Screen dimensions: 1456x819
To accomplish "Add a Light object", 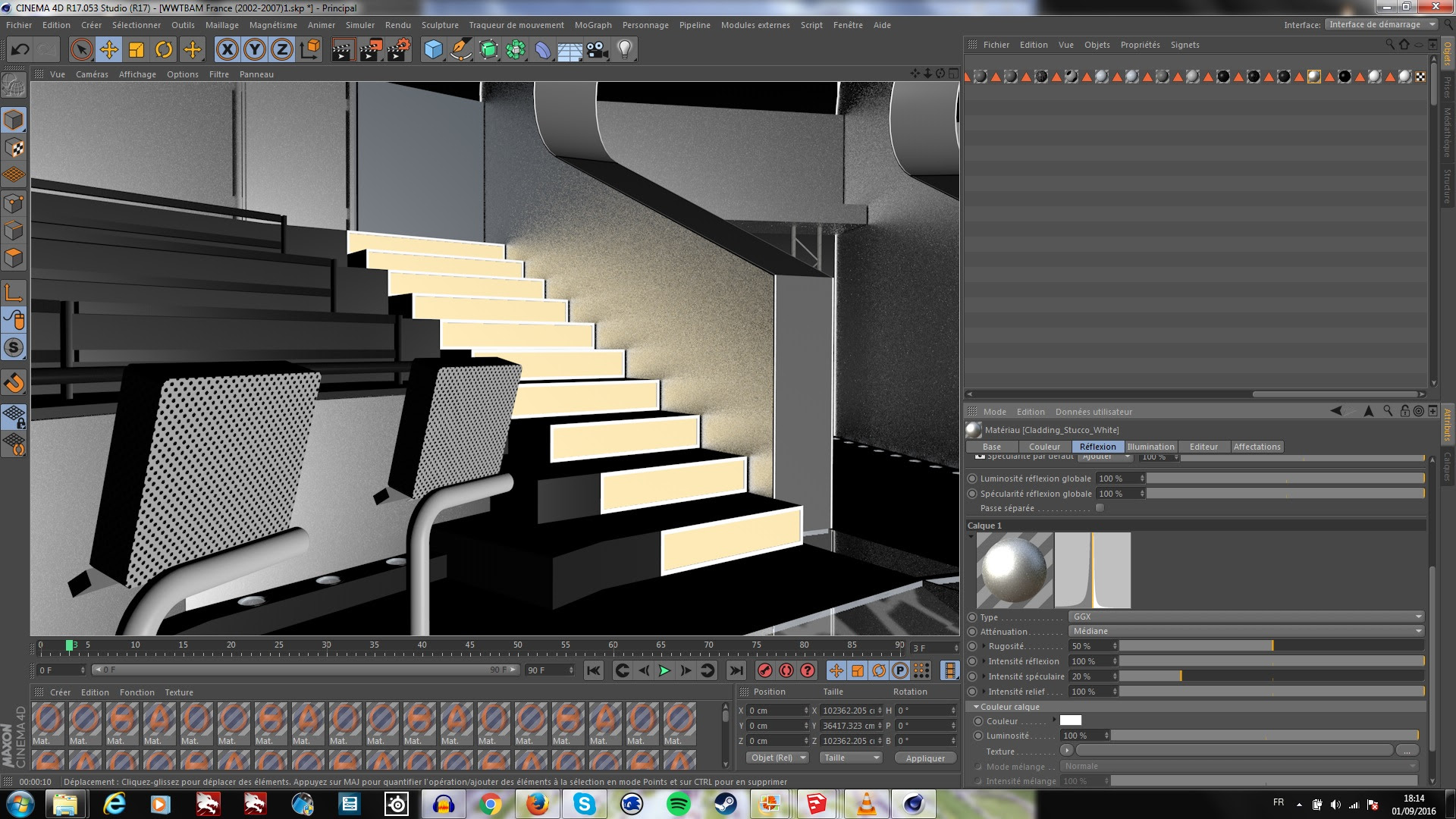I will [625, 50].
